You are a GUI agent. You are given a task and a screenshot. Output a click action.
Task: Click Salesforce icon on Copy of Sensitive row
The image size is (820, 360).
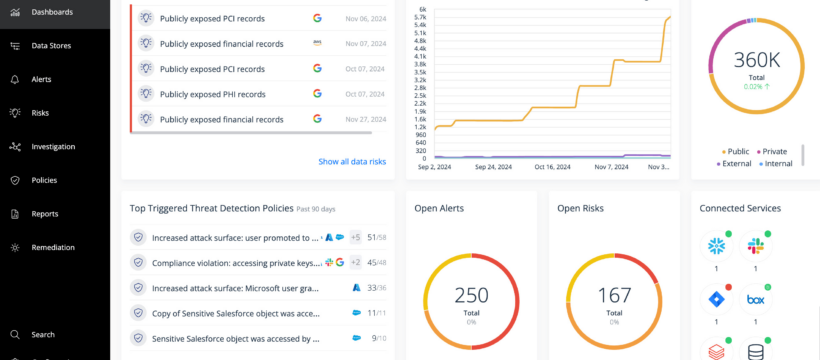[357, 313]
